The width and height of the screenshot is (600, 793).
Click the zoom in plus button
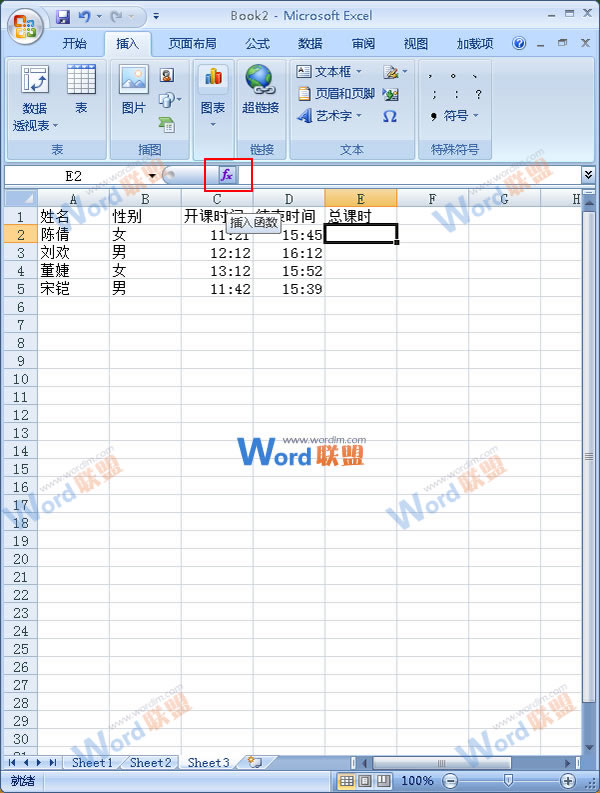568,781
